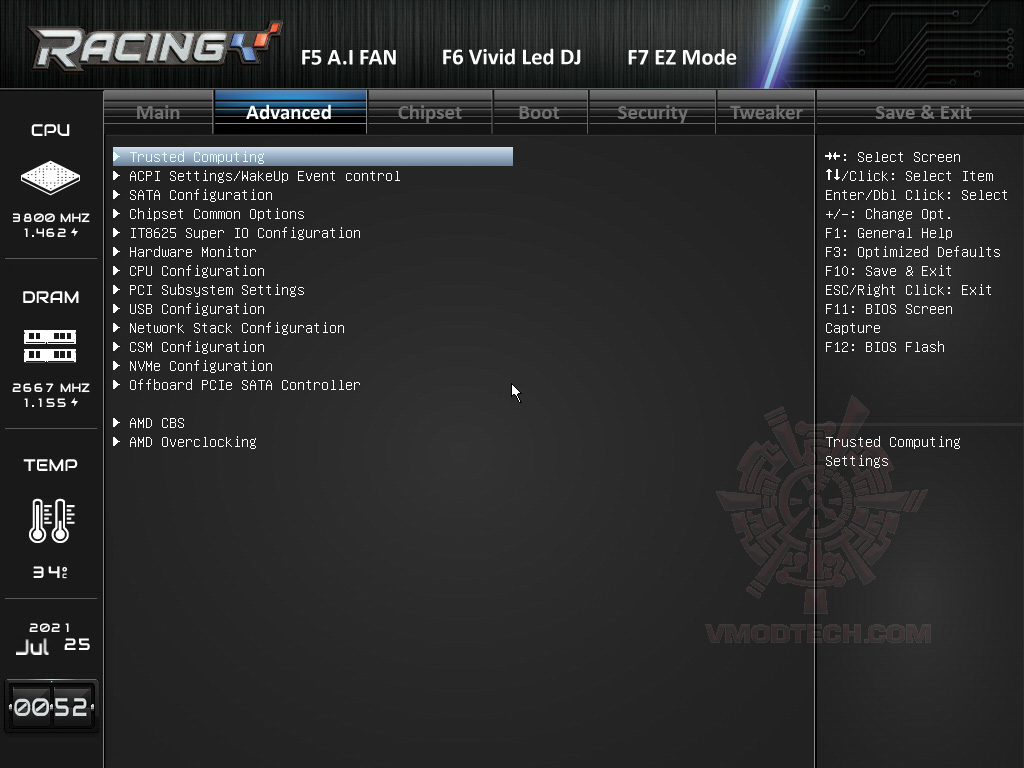Select IT8625 Super IO Configuration

(244, 233)
